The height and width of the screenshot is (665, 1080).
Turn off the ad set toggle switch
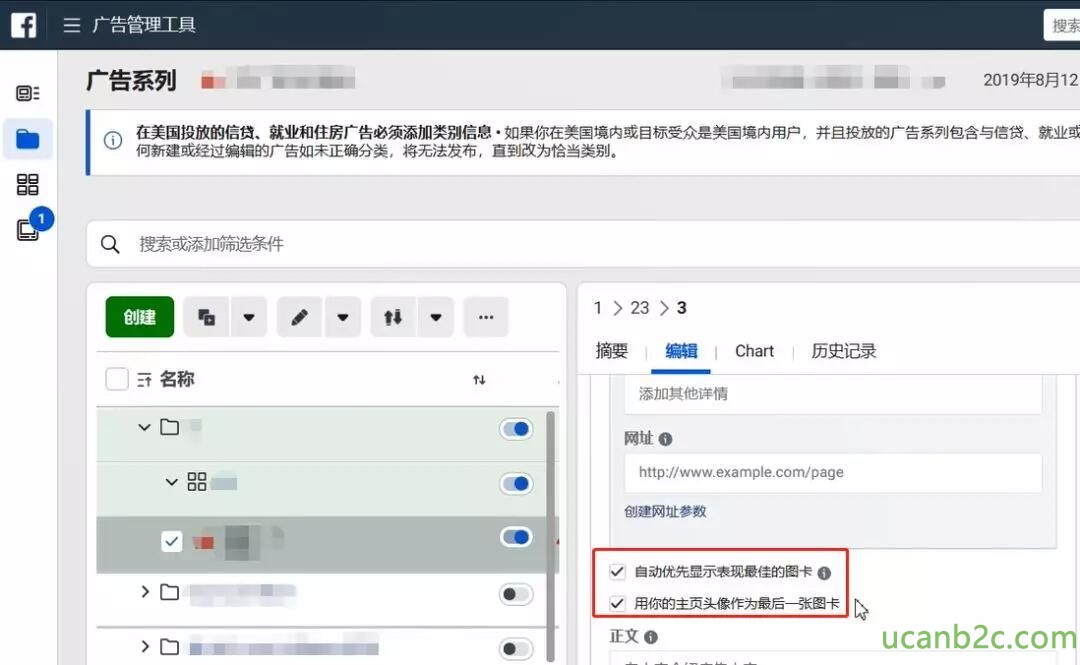[x=516, y=484]
